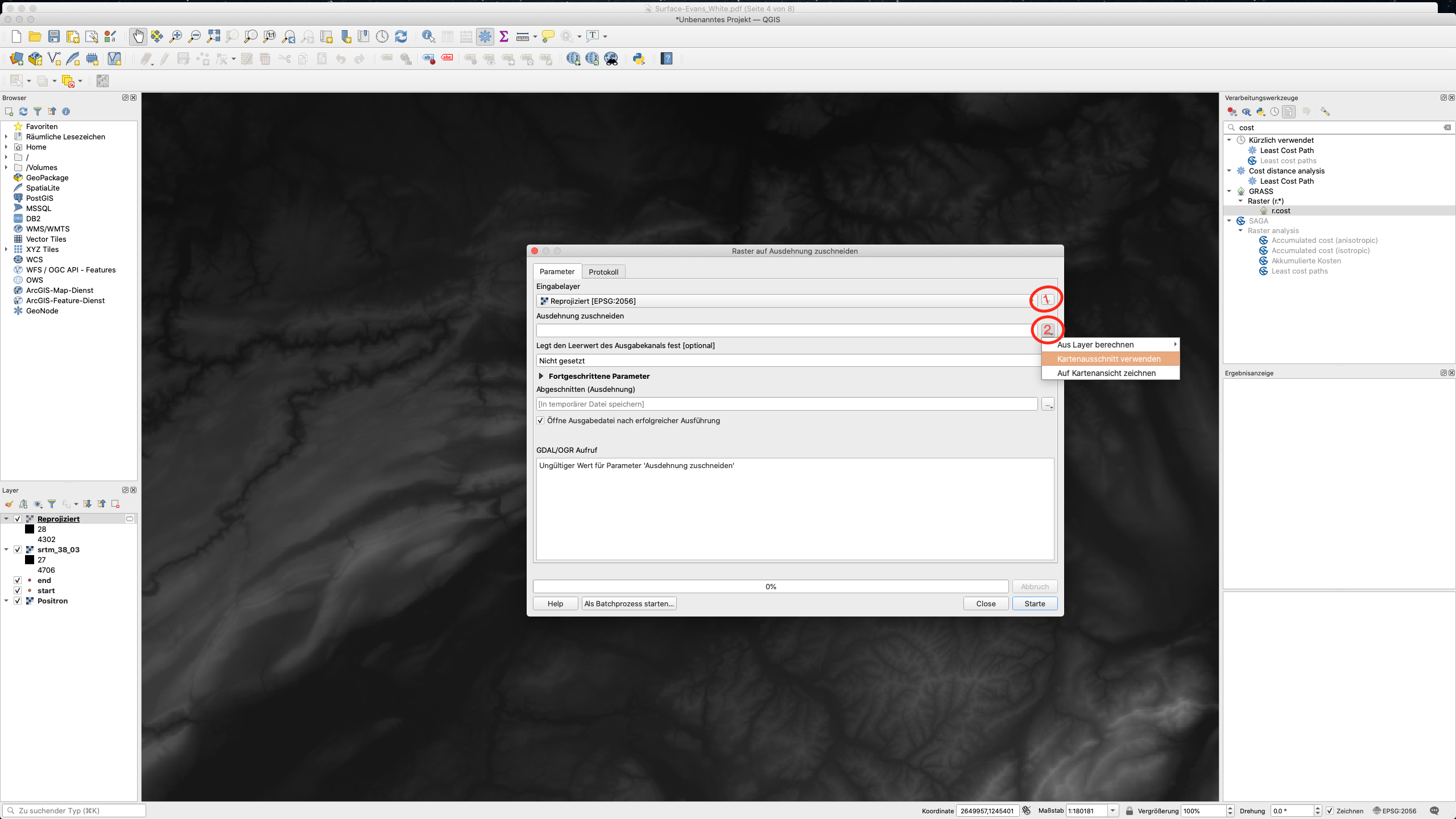Screen dimensions: 1456x819
Task: Save project with the floppy disk icon
Action: pos(54,36)
